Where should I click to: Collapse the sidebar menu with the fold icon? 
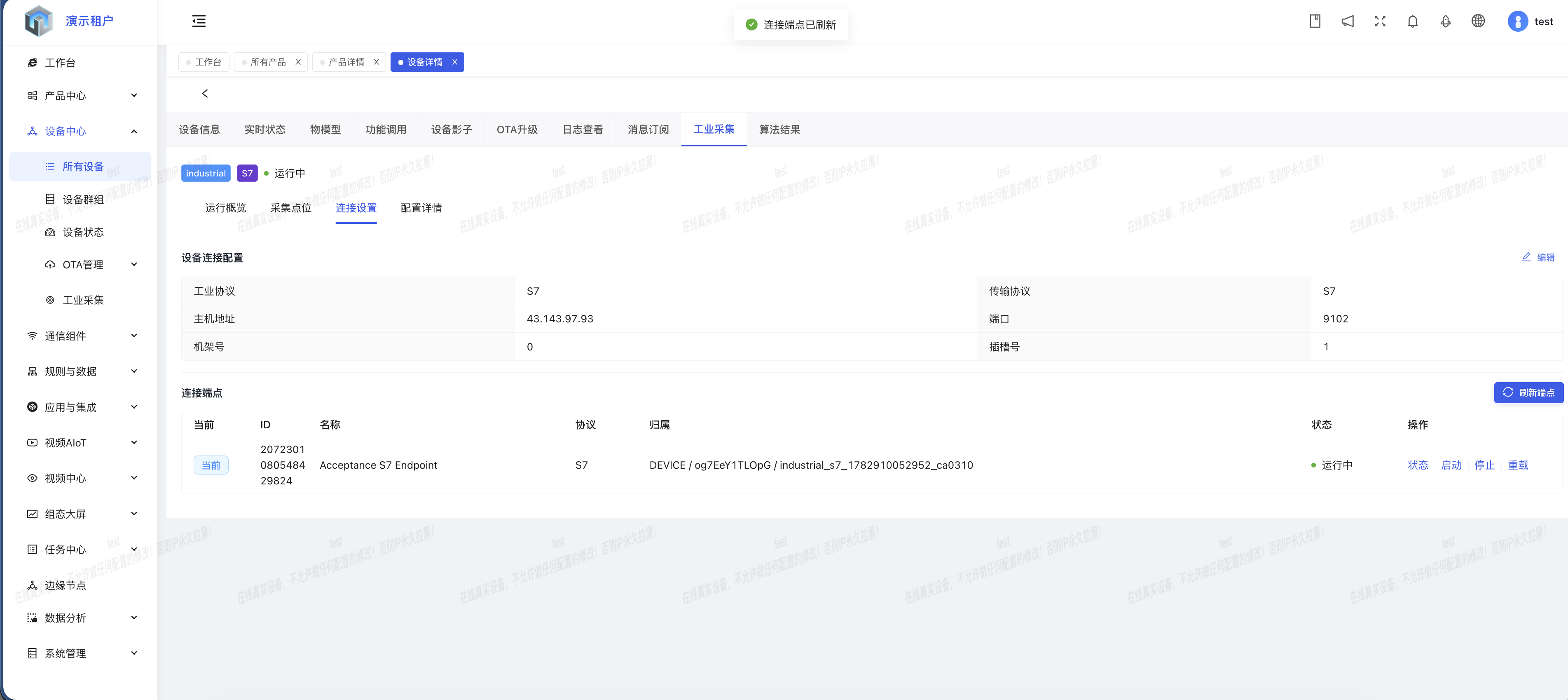tap(199, 21)
